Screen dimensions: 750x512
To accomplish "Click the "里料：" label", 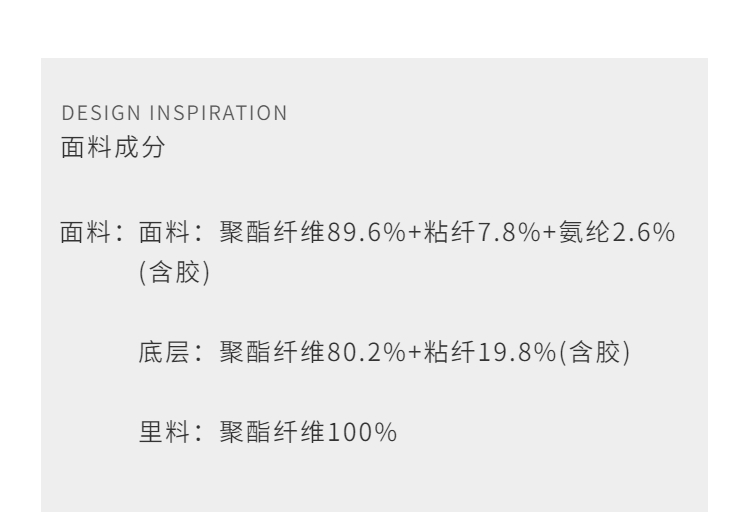I will coord(171,434).
